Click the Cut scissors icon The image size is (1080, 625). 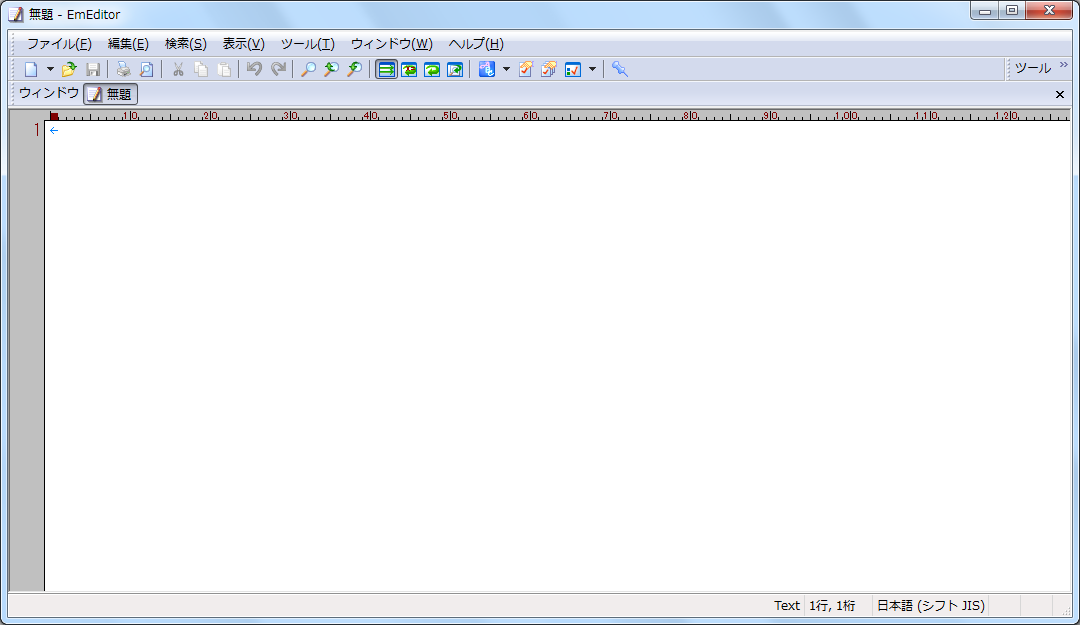click(x=178, y=69)
